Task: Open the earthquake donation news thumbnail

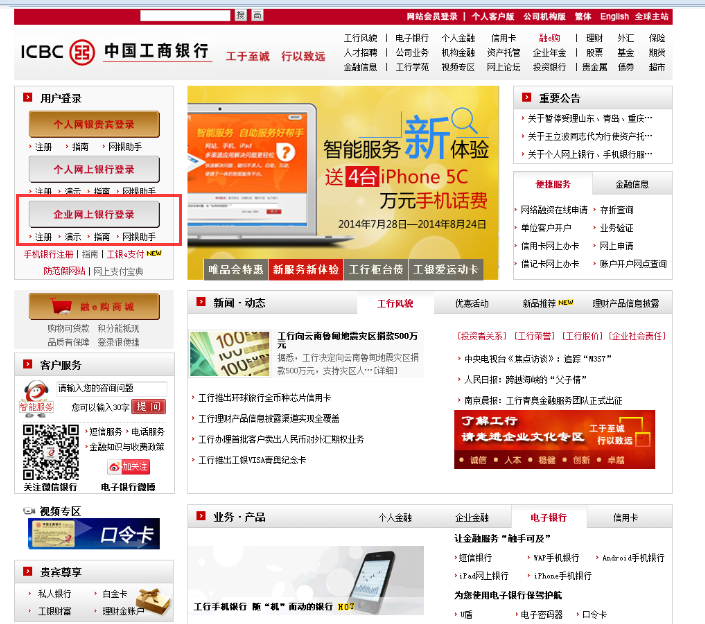Action: point(230,354)
